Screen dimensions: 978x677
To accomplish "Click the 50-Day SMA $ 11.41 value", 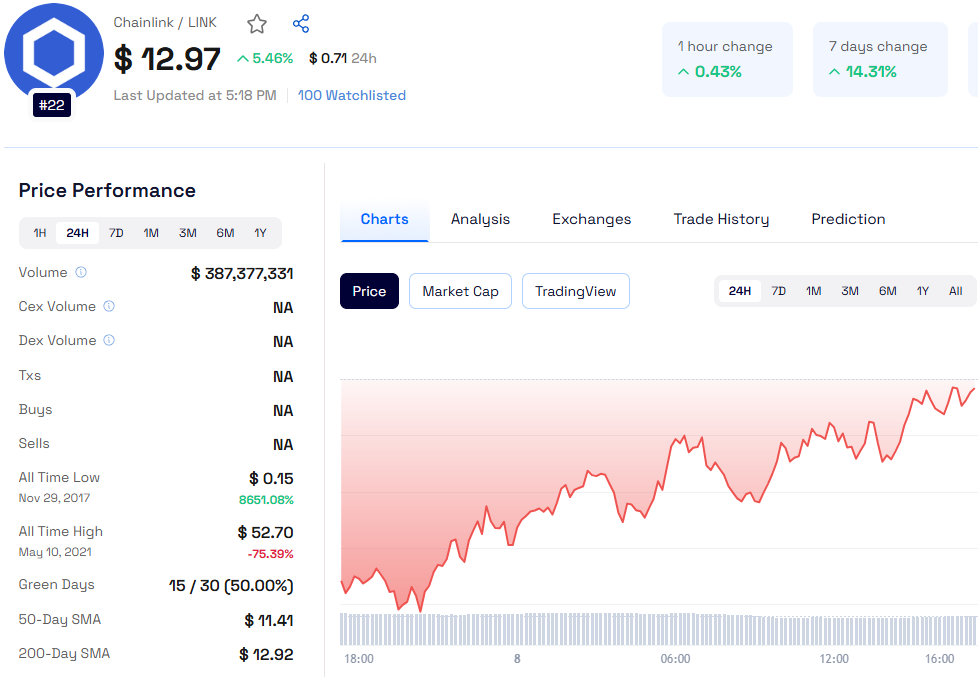I will [269, 620].
